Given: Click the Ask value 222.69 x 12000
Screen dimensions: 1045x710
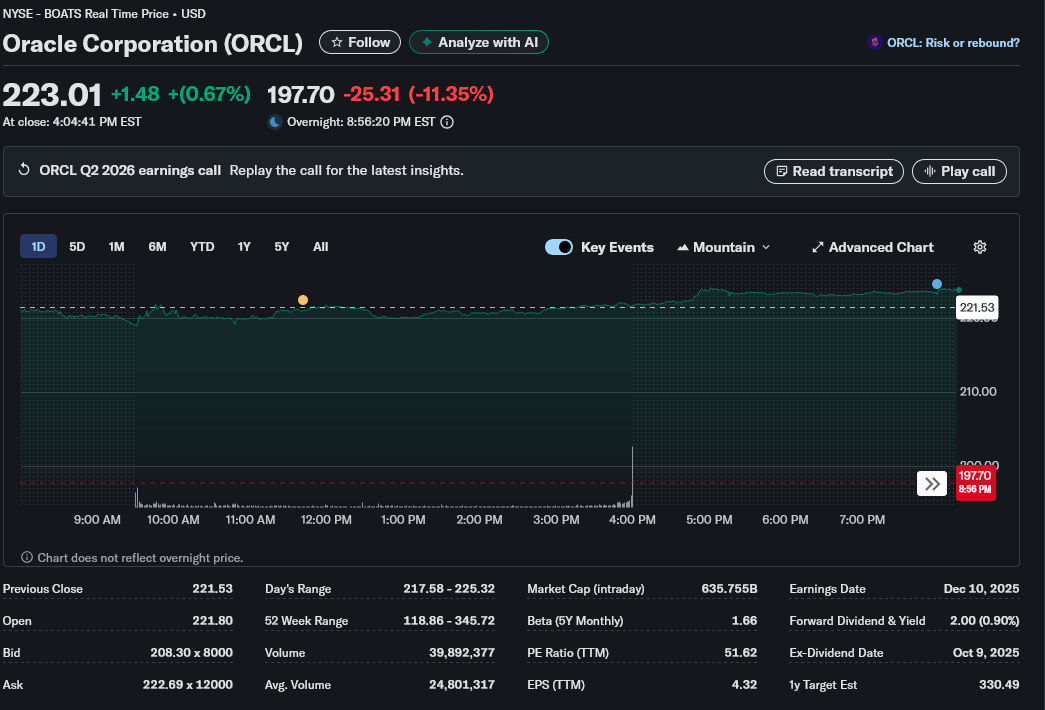Looking at the screenshot, I should [x=188, y=685].
